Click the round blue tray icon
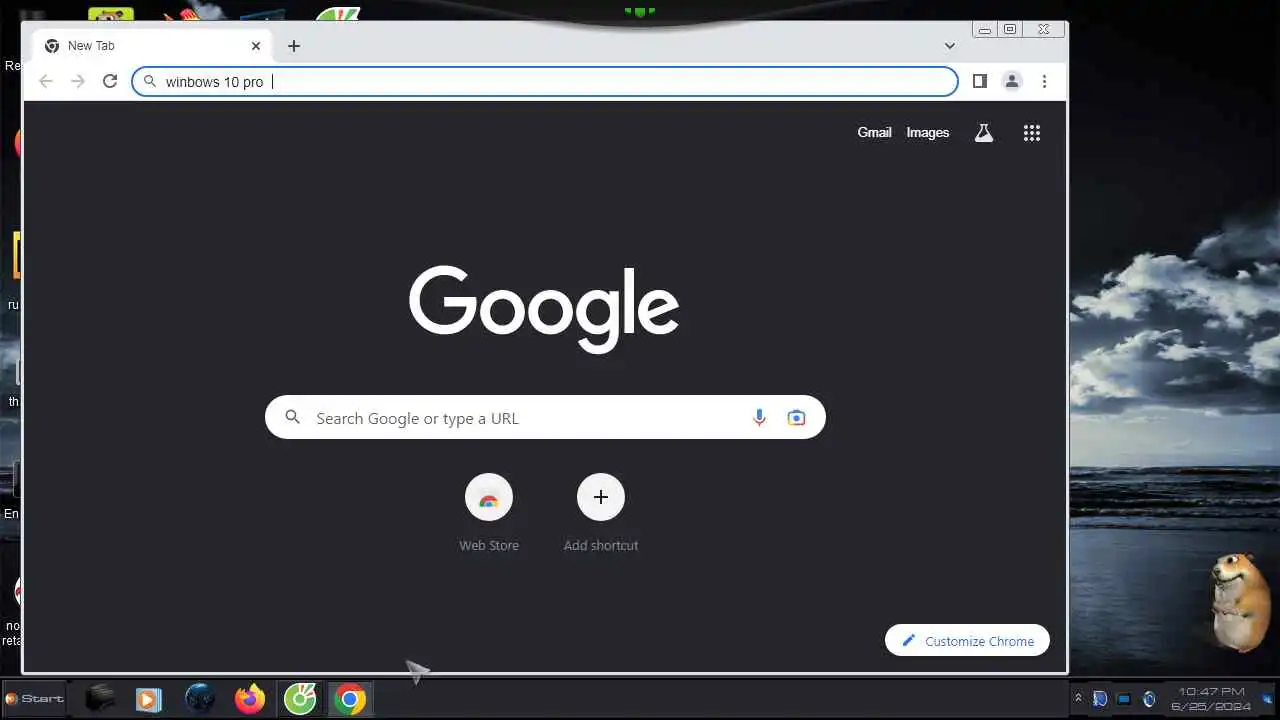Image resolution: width=1280 pixels, height=720 pixels. 1149,698
